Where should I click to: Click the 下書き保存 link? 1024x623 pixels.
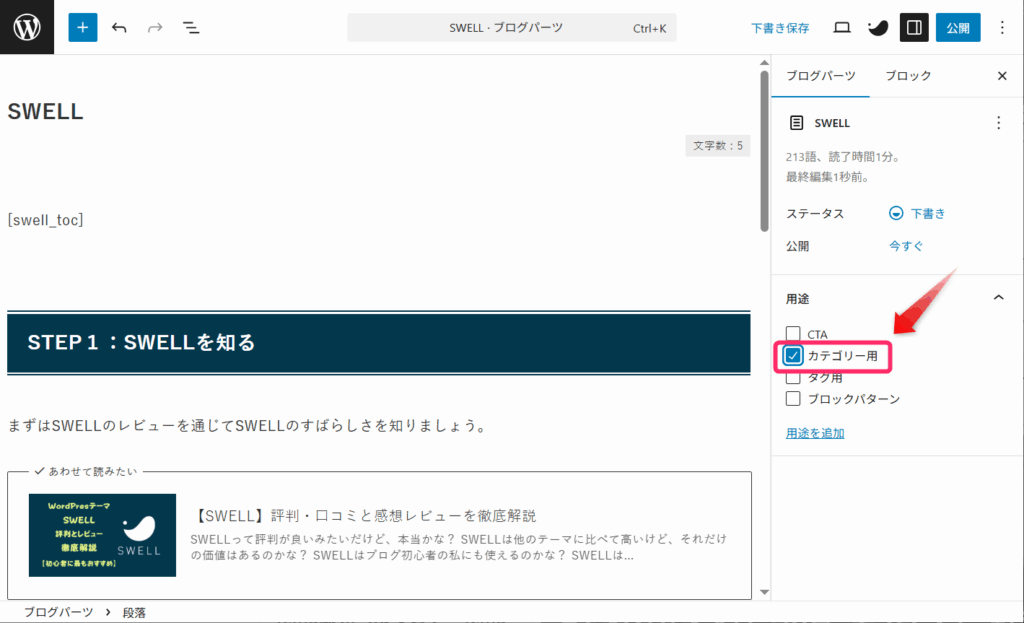pos(780,28)
